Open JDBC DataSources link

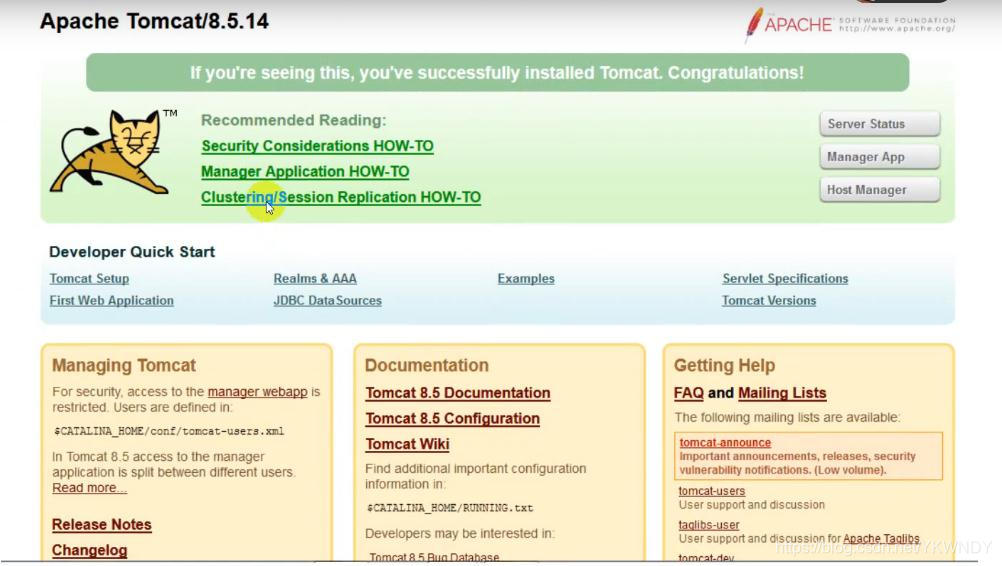(x=327, y=300)
